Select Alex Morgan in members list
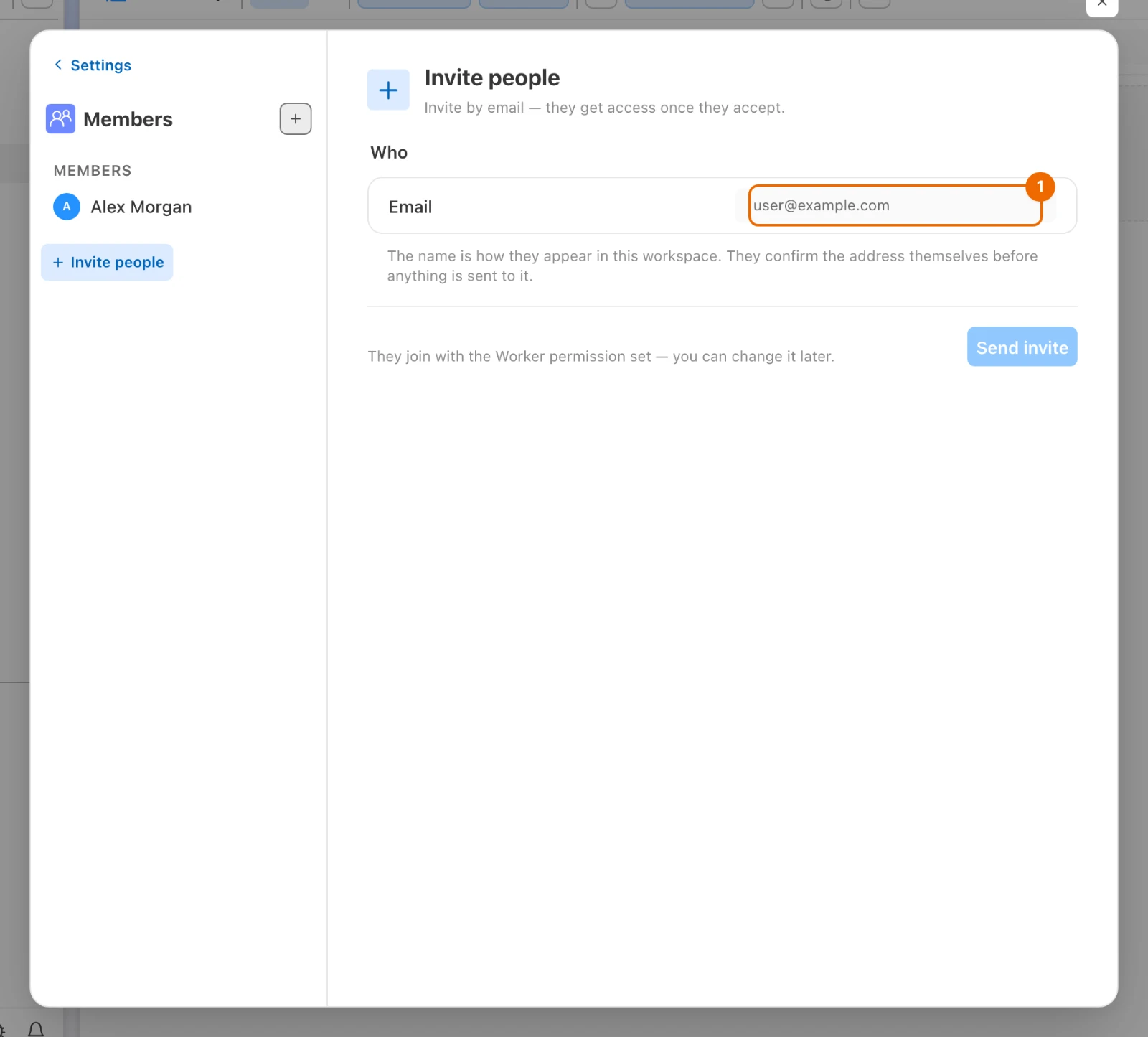Viewport: 1148px width, 1037px height. pos(123,207)
